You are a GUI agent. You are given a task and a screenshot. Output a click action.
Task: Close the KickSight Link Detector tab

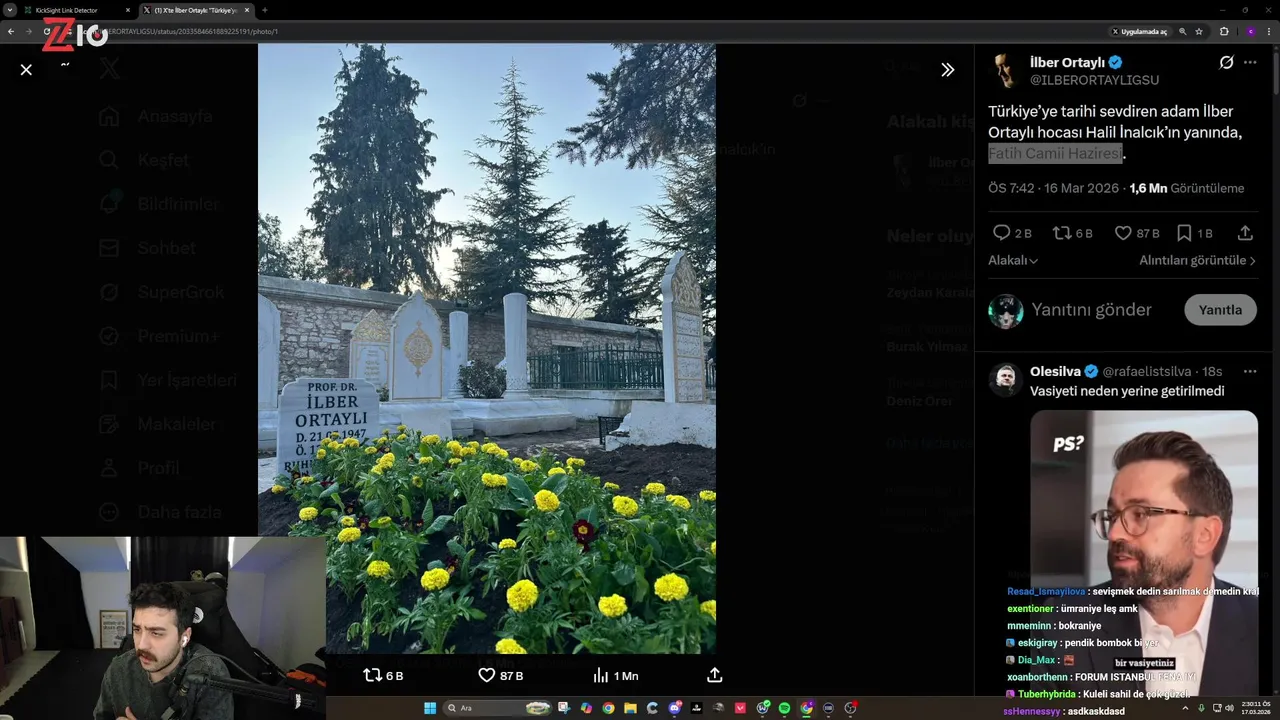coord(128,10)
